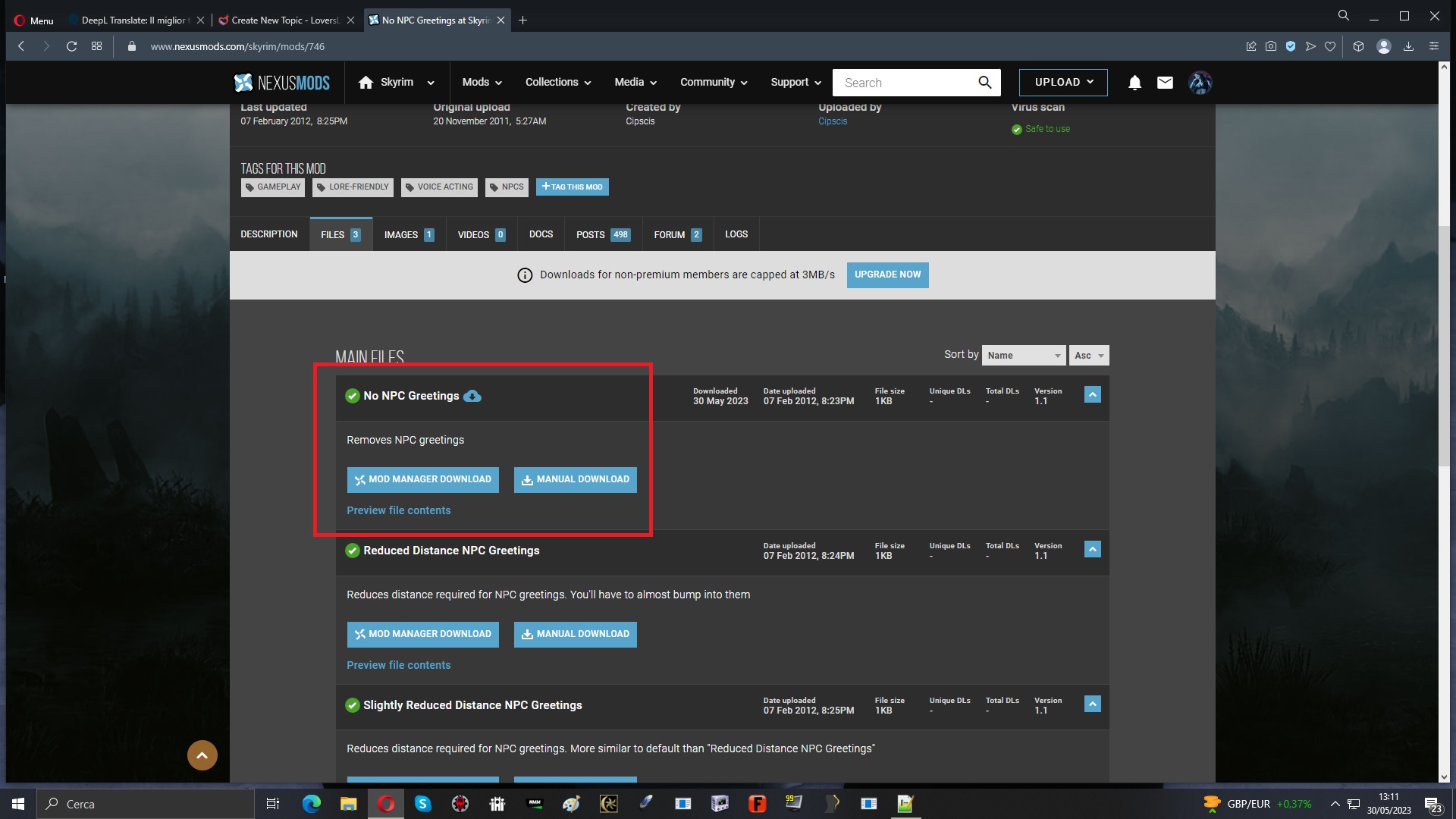Click the cloud download icon beside No NPC Greetings
The height and width of the screenshot is (819, 1456).
tap(472, 396)
